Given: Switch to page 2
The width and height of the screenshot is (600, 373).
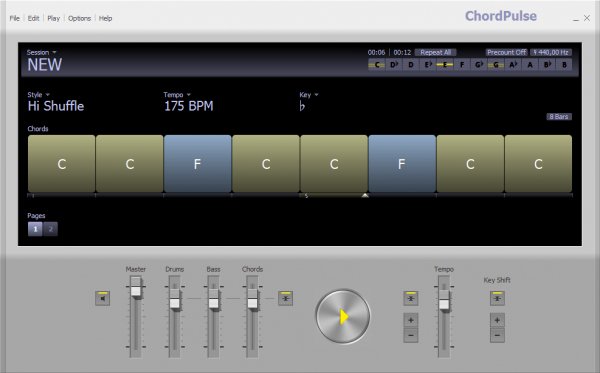Looking at the screenshot, I should click(51, 229).
